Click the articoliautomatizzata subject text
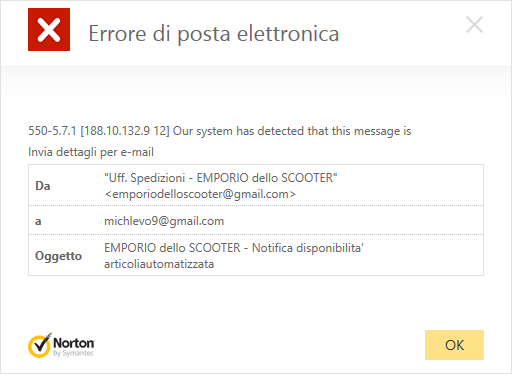The width and height of the screenshot is (512, 378). 159,264
